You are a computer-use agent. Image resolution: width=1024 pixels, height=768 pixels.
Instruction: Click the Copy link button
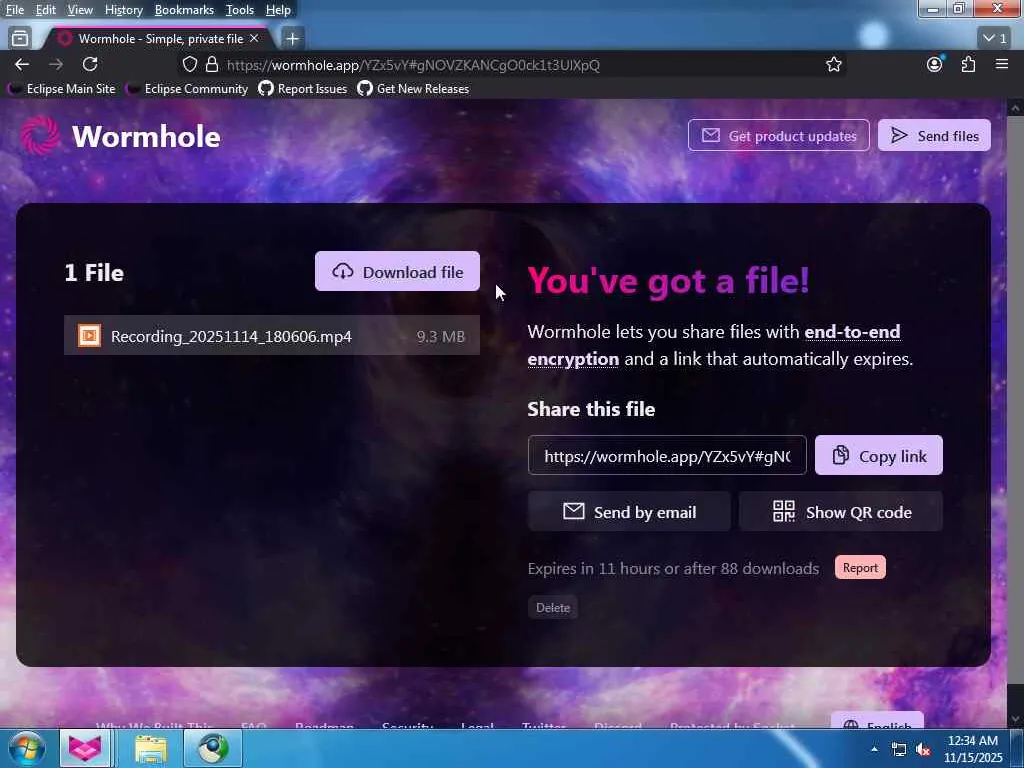pyautogui.click(x=878, y=455)
